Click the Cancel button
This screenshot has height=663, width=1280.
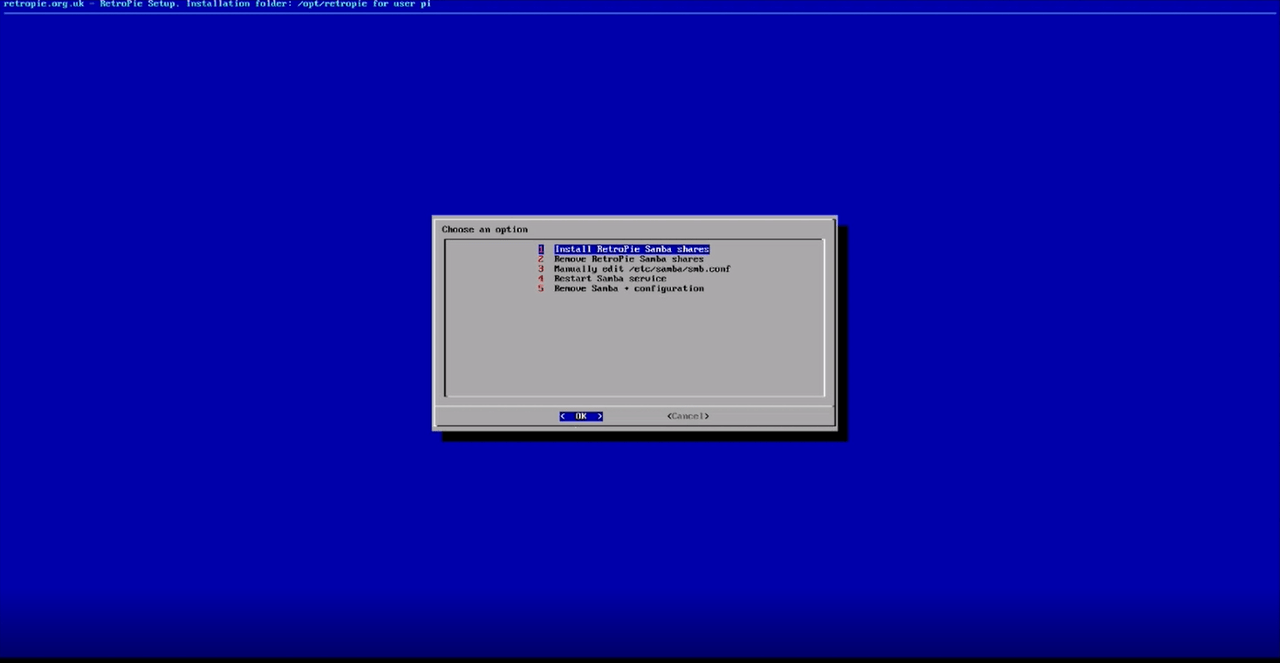tap(688, 416)
